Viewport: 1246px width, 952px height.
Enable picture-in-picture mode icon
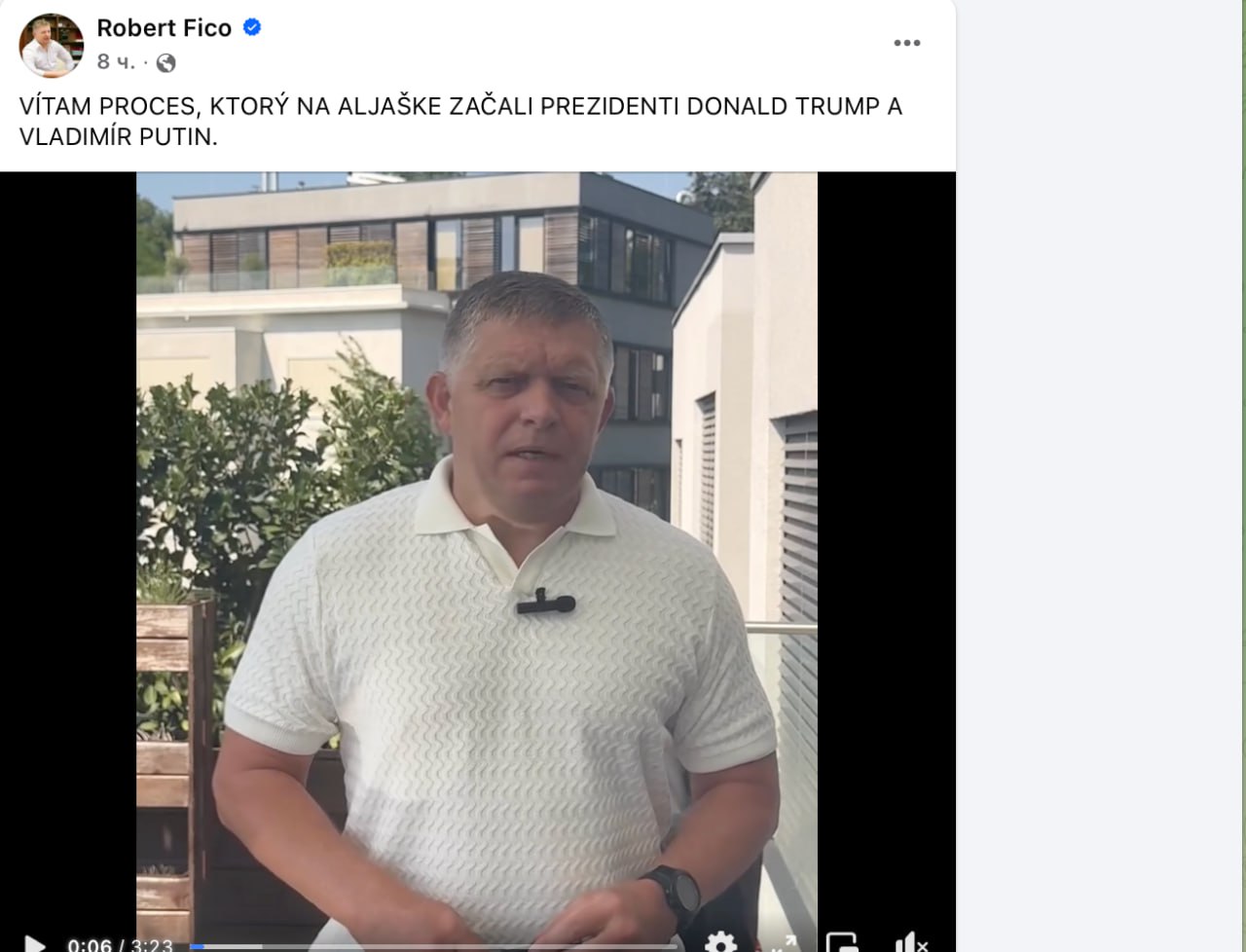tap(842, 943)
